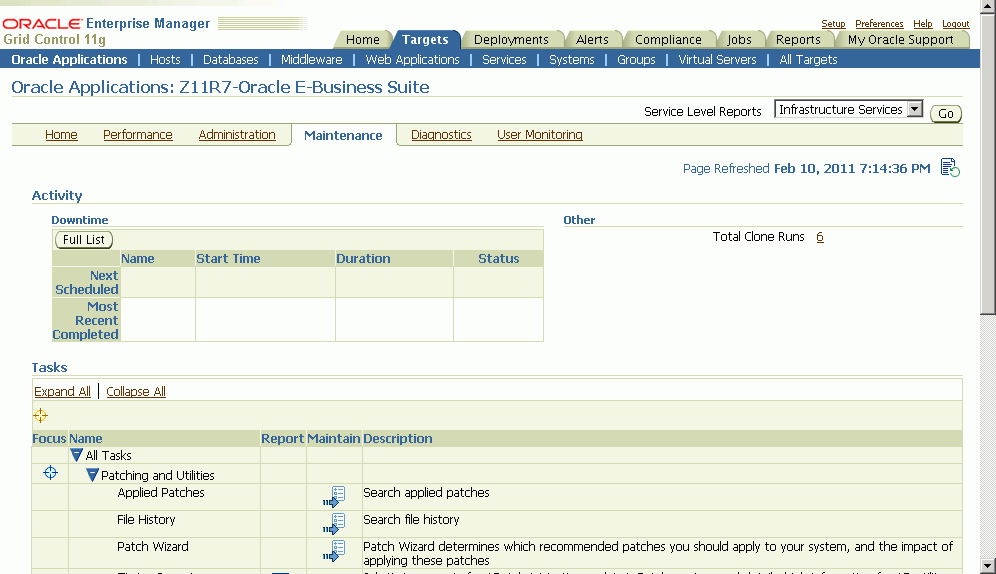Image resolution: width=996 pixels, height=574 pixels.
Task: Click Expand All link
Action: pos(62,391)
